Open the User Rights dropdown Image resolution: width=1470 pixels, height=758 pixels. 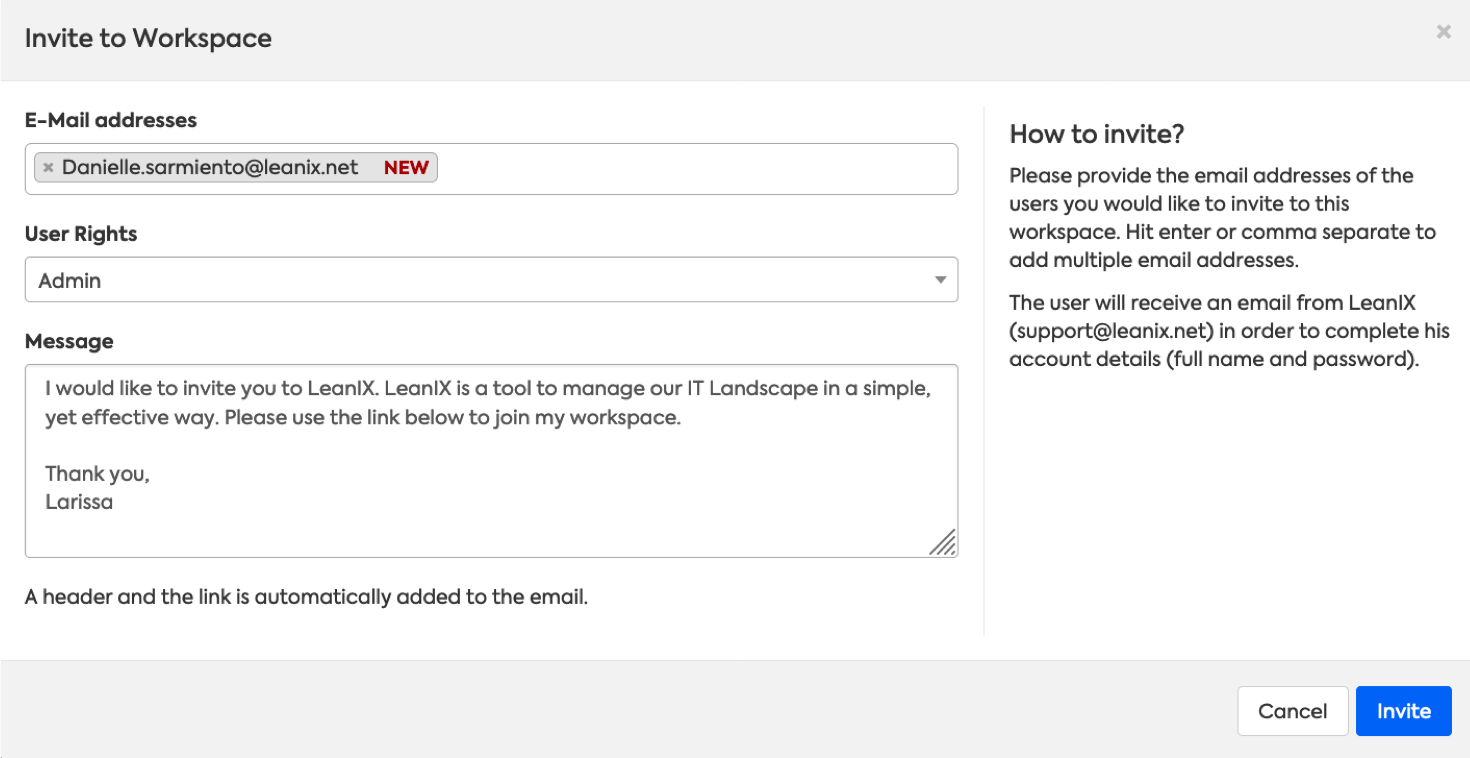491,280
